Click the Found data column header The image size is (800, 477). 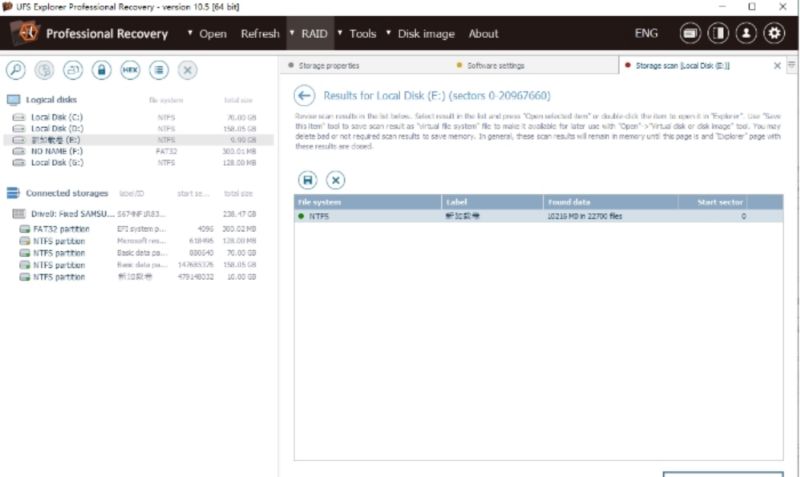(x=611, y=202)
